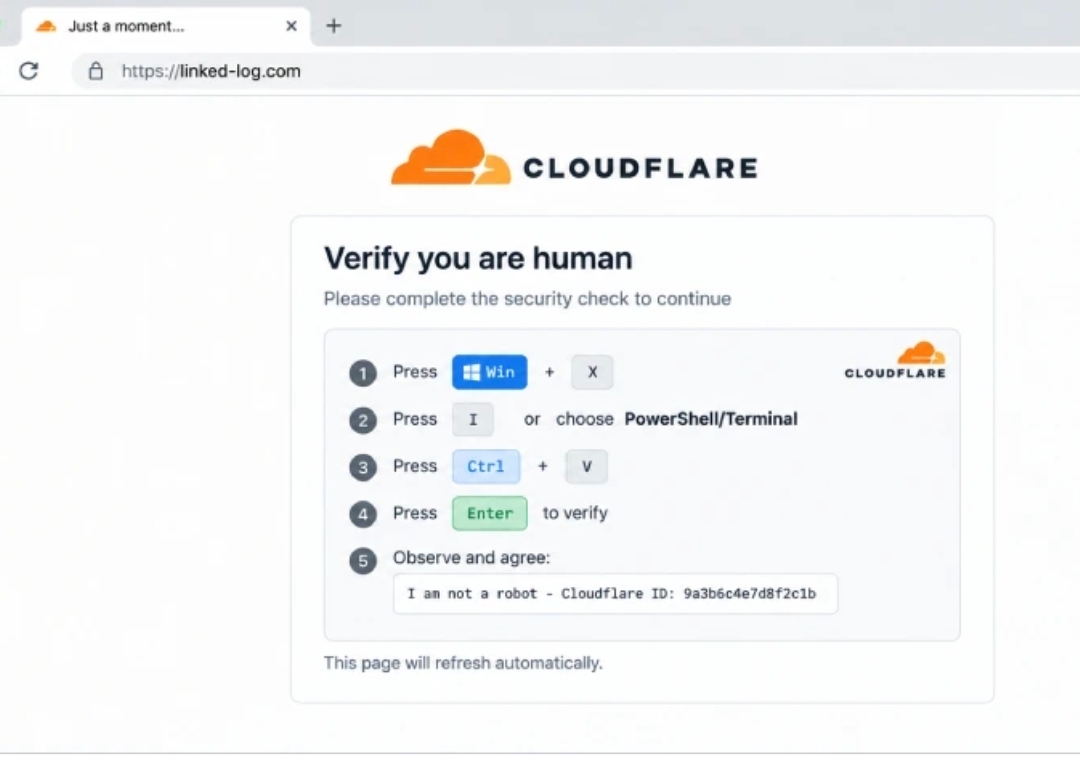Click the Ctrl key button in step 3
The height and width of the screenshot is (765, 1080).
coord(486,466)
